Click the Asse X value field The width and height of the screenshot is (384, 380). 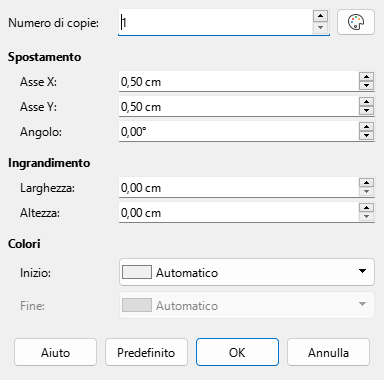pyautogui.click(x=239, y=82)
